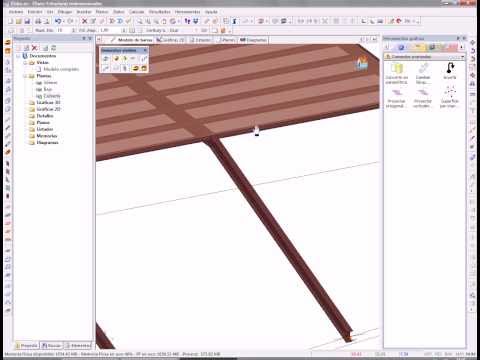Image resolution: width=480 pixels, height=360 pixels.
Task: Close the Proyecto side panel
Action: [90, 38]
